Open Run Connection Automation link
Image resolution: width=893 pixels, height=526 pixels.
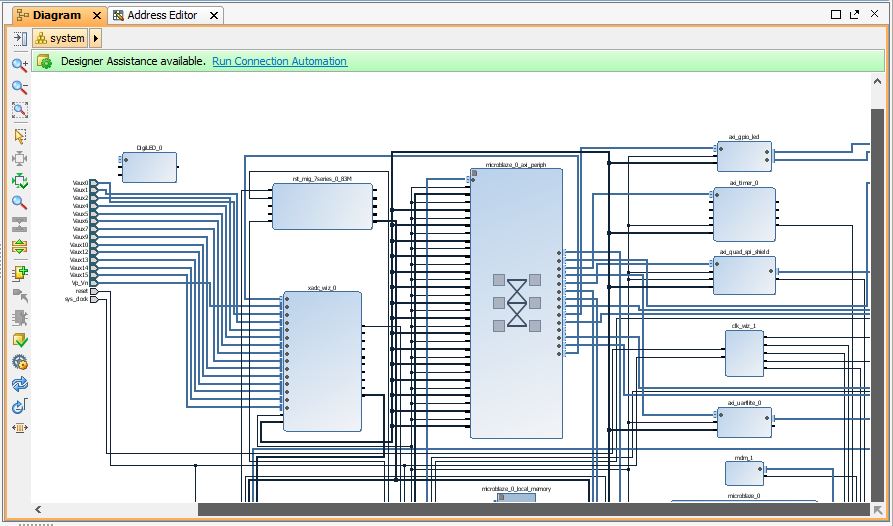pyautogui.click(x=279, y=61)
